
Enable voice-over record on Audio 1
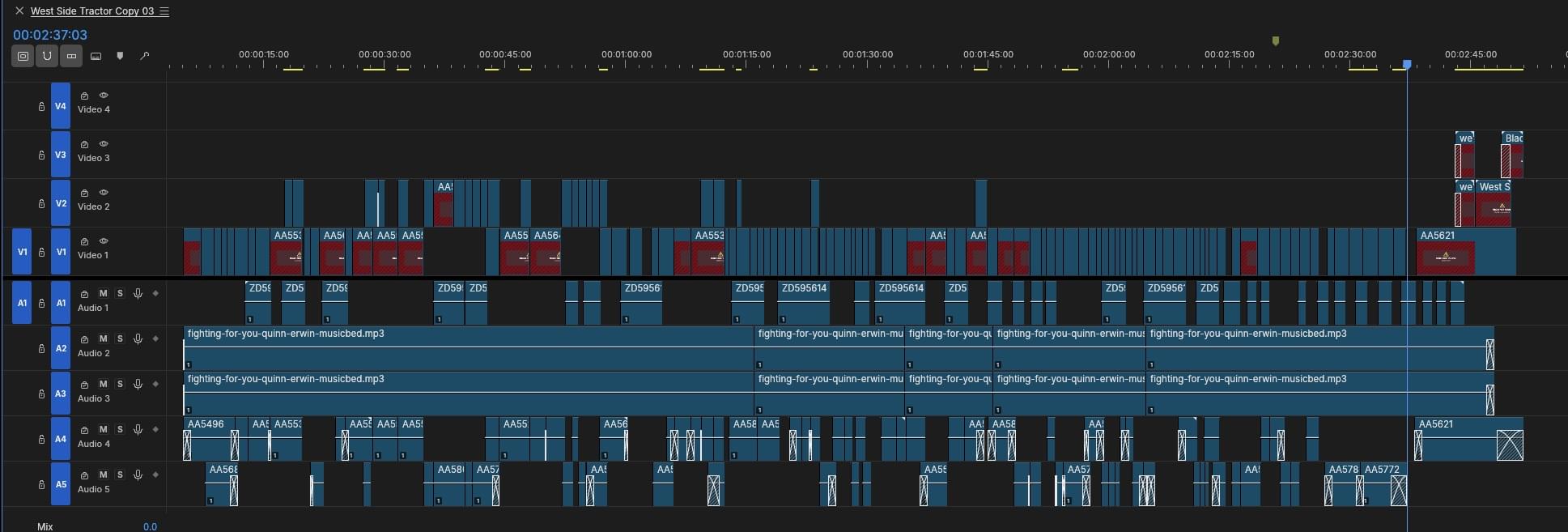(138, 293)
